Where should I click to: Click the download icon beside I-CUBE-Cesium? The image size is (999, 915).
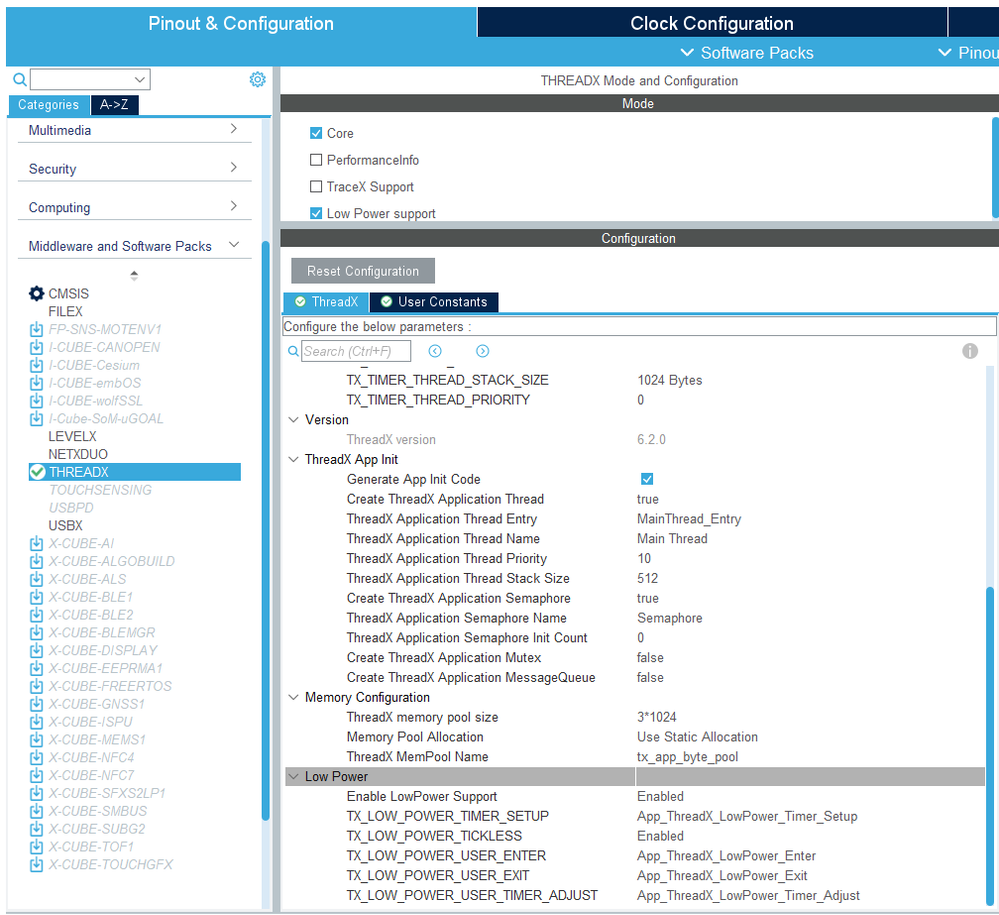(36, 365)
